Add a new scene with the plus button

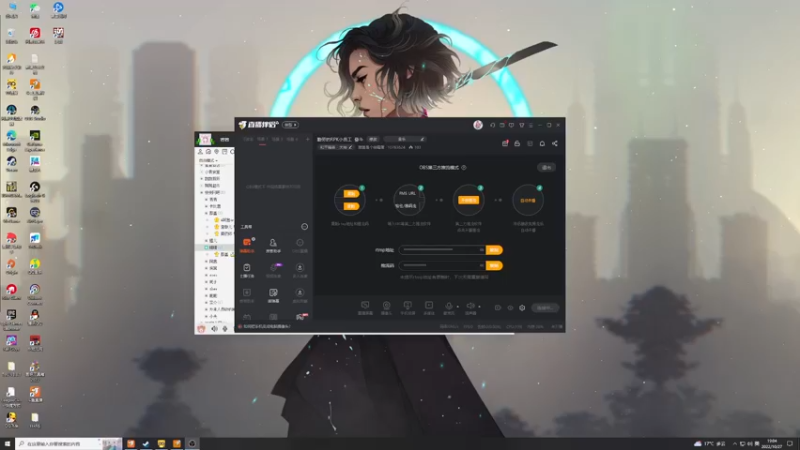[307, 139]
